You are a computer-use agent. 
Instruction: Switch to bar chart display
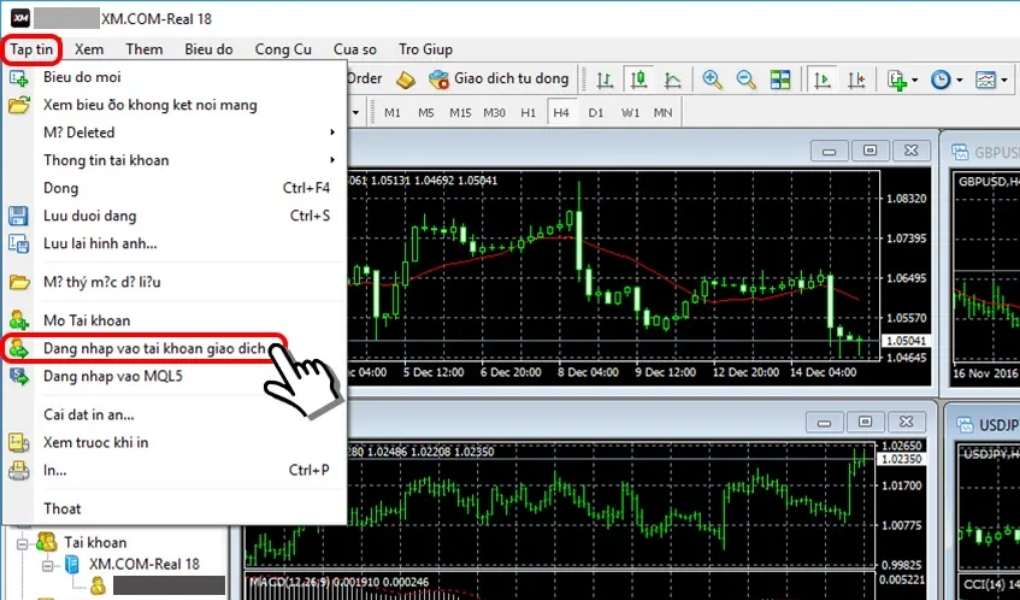pos(605,79)
